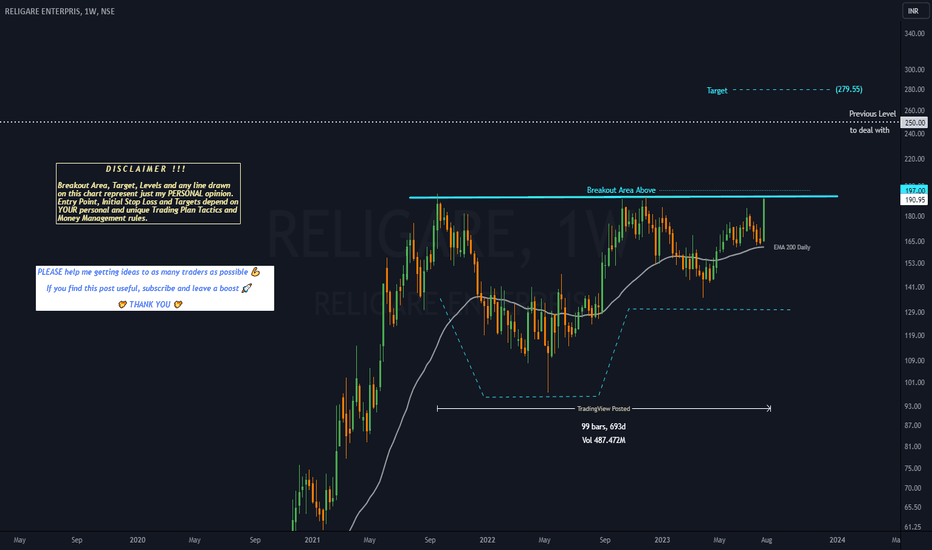Click the 165.00 price scale label

pyautogui.click(x=914, y=241)
